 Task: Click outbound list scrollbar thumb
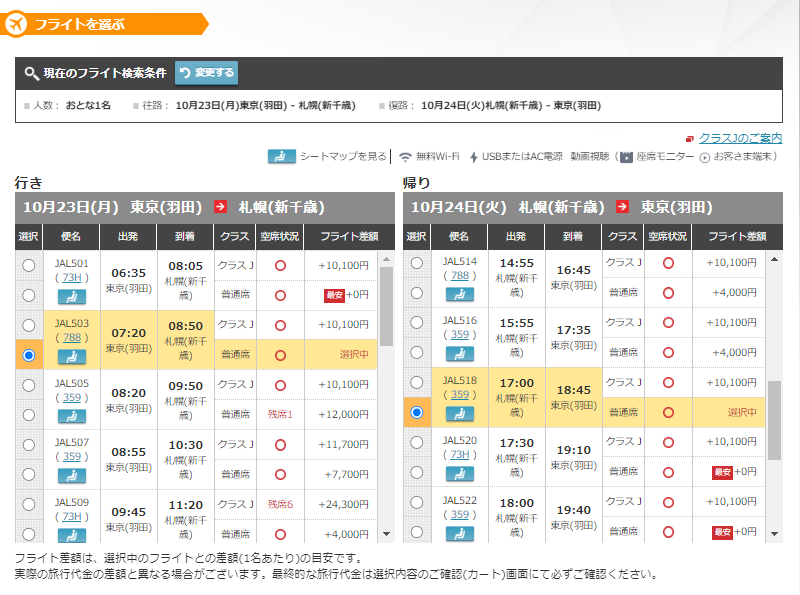coord(387,307)
